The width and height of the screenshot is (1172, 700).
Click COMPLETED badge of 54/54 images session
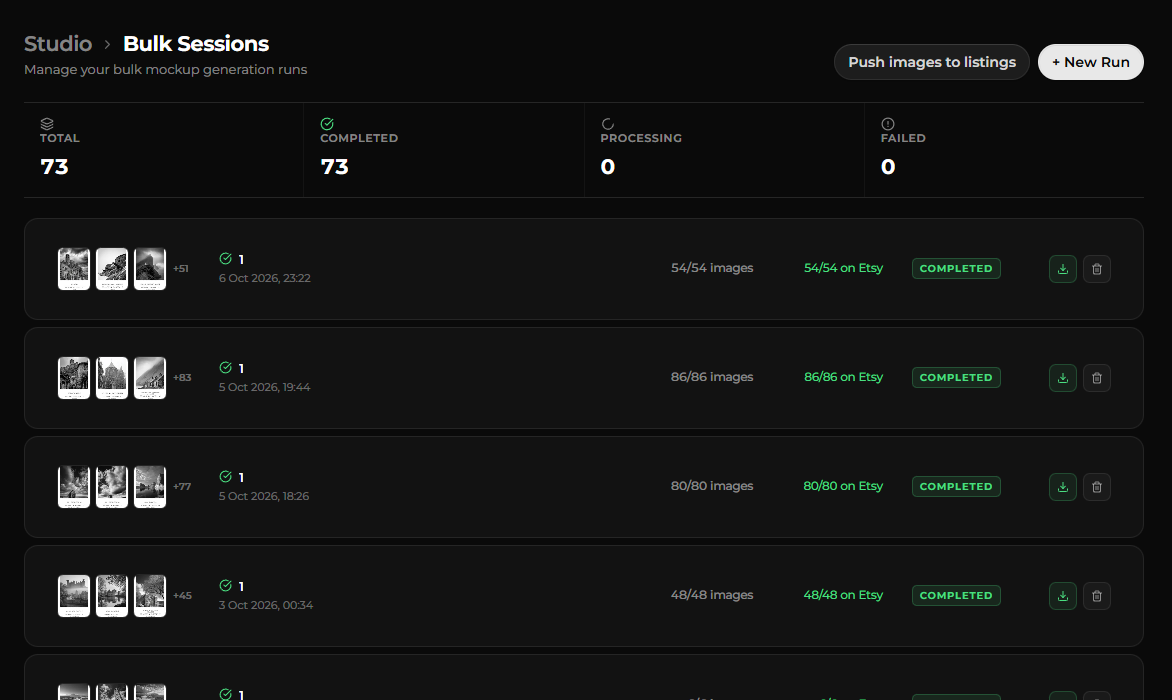coord(956,268)
